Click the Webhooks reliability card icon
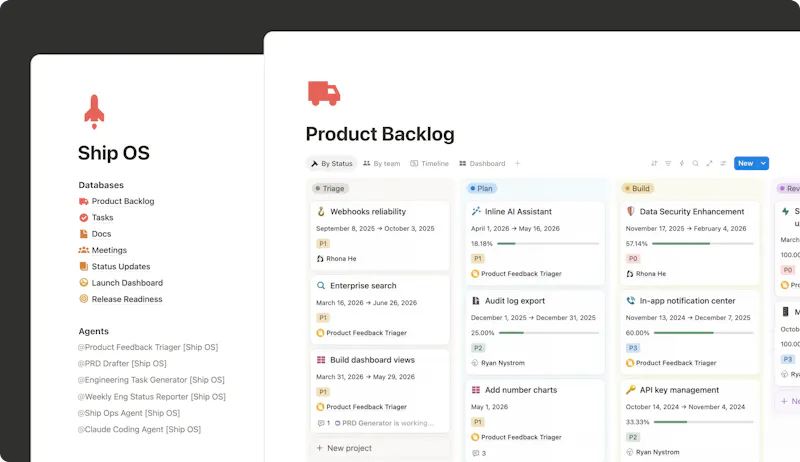The height and width of the screenshot is (462, 800). coord(321,211)
